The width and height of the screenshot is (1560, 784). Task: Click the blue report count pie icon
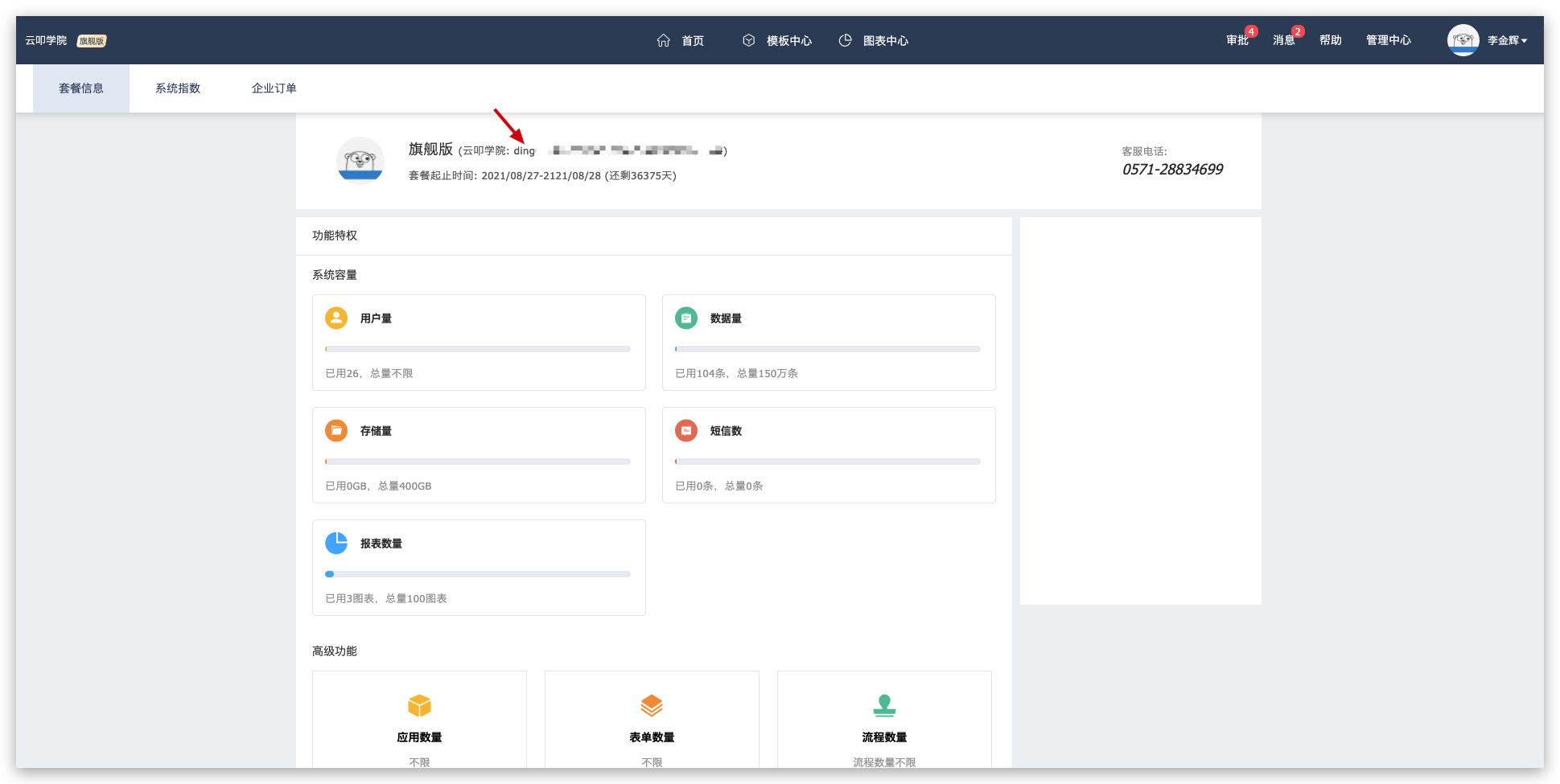(336, 543)
